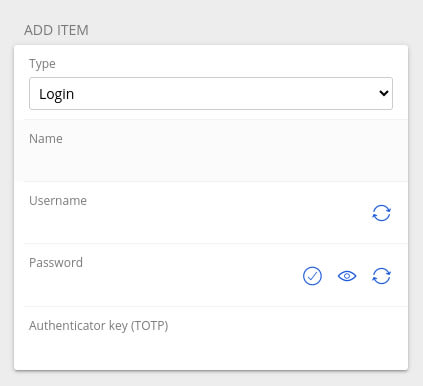
Task: Click the Username label
Action: click(x=58, y=201)
